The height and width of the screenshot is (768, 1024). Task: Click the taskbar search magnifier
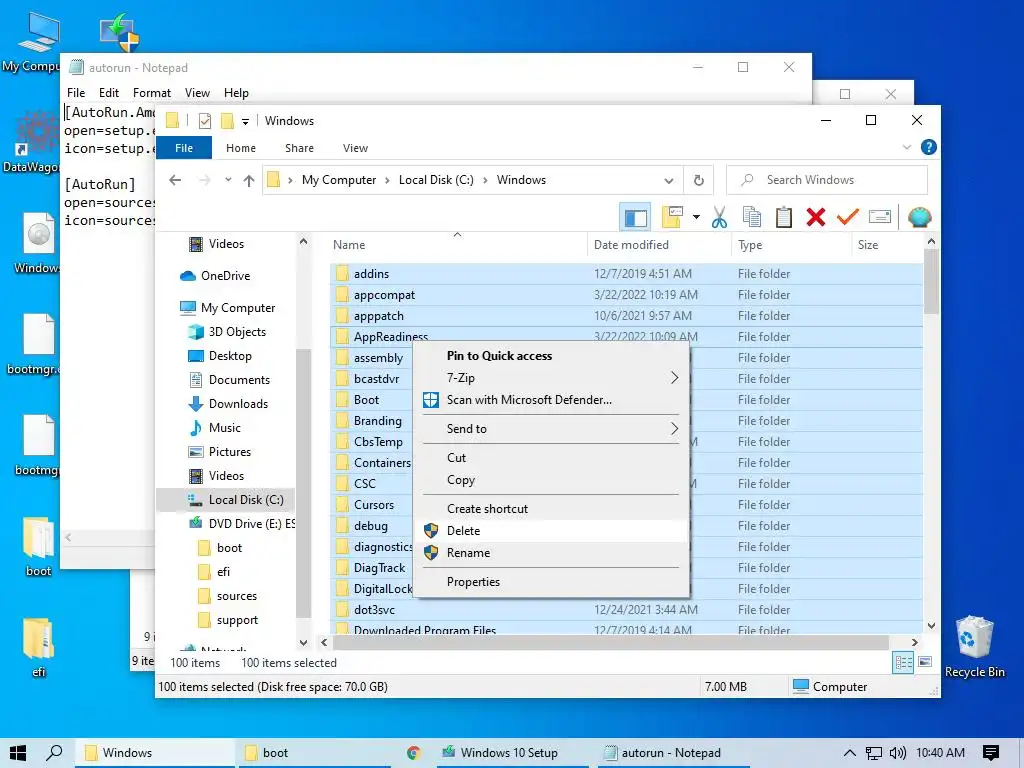(54, 753)
